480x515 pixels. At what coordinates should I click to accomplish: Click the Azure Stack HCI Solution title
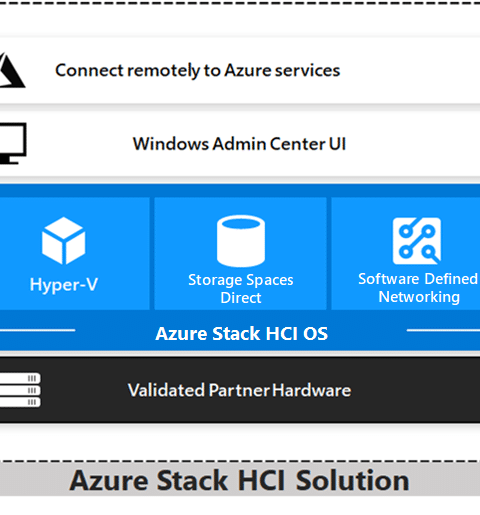(x=239, y=480)
